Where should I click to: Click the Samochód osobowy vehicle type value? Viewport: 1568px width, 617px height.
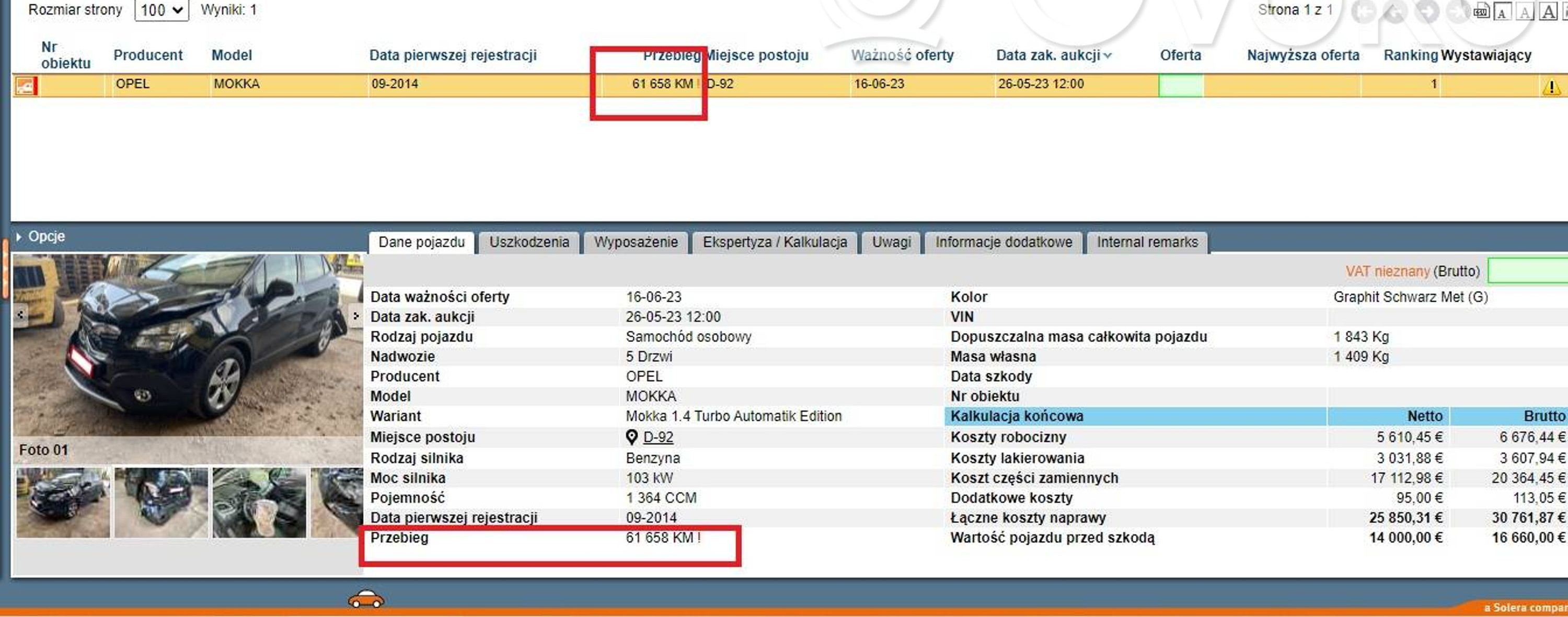(688, 337)
